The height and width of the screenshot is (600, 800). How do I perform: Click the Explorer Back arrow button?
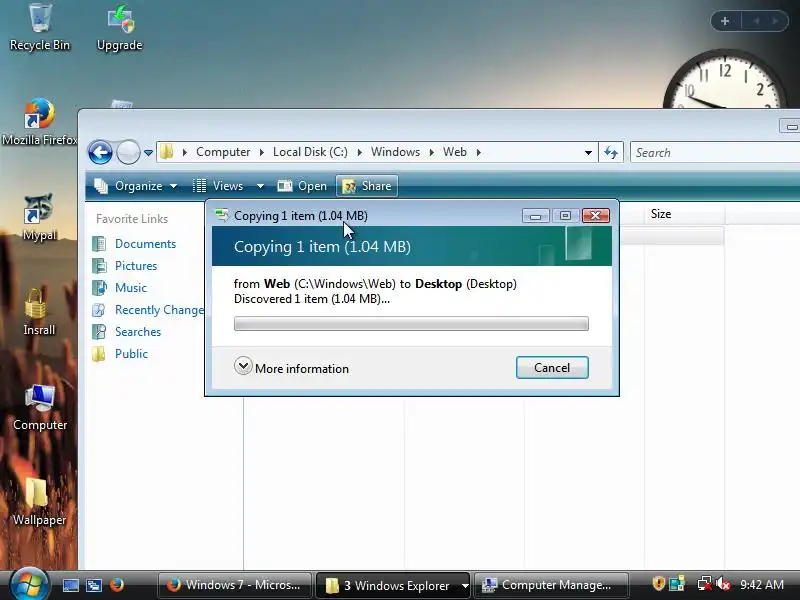[101, 152]
